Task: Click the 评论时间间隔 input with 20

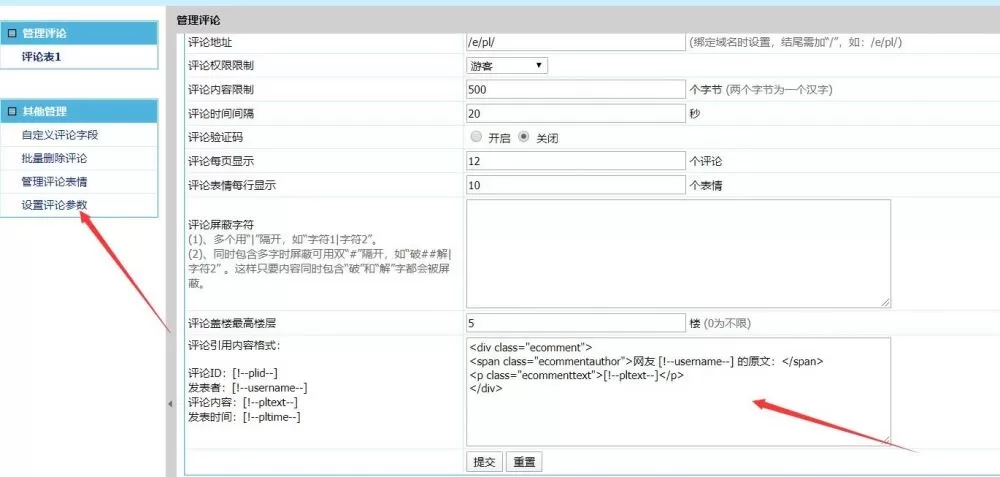Action: (575, 114)
